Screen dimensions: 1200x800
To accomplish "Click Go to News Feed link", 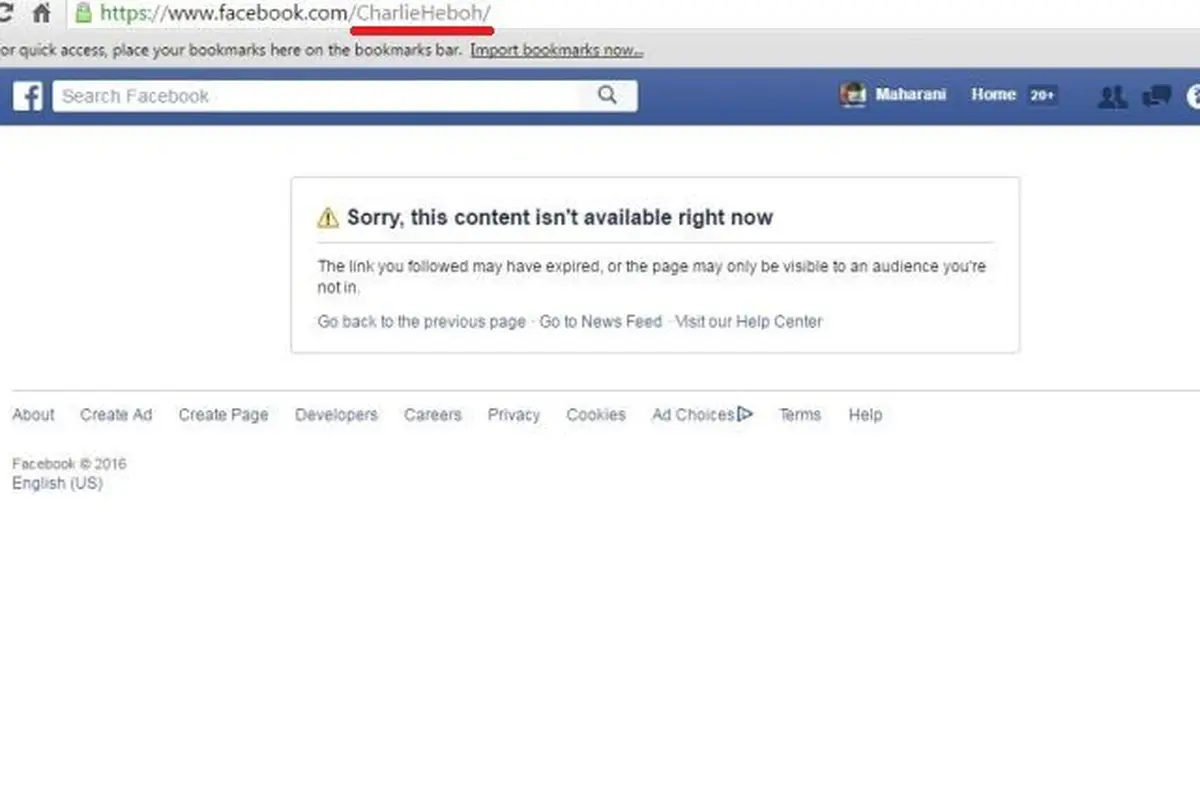I will pyautogui.click(x=601, y=322).
